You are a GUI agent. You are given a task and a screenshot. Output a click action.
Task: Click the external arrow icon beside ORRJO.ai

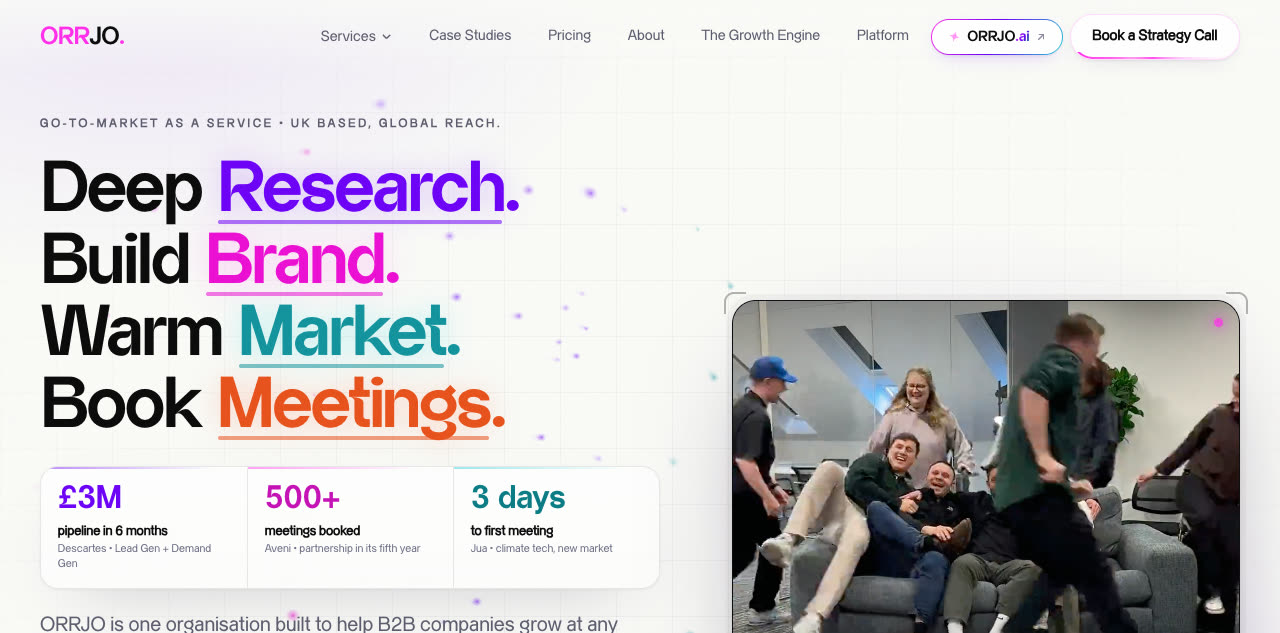pyautogui.click(x=1041, y=37)
